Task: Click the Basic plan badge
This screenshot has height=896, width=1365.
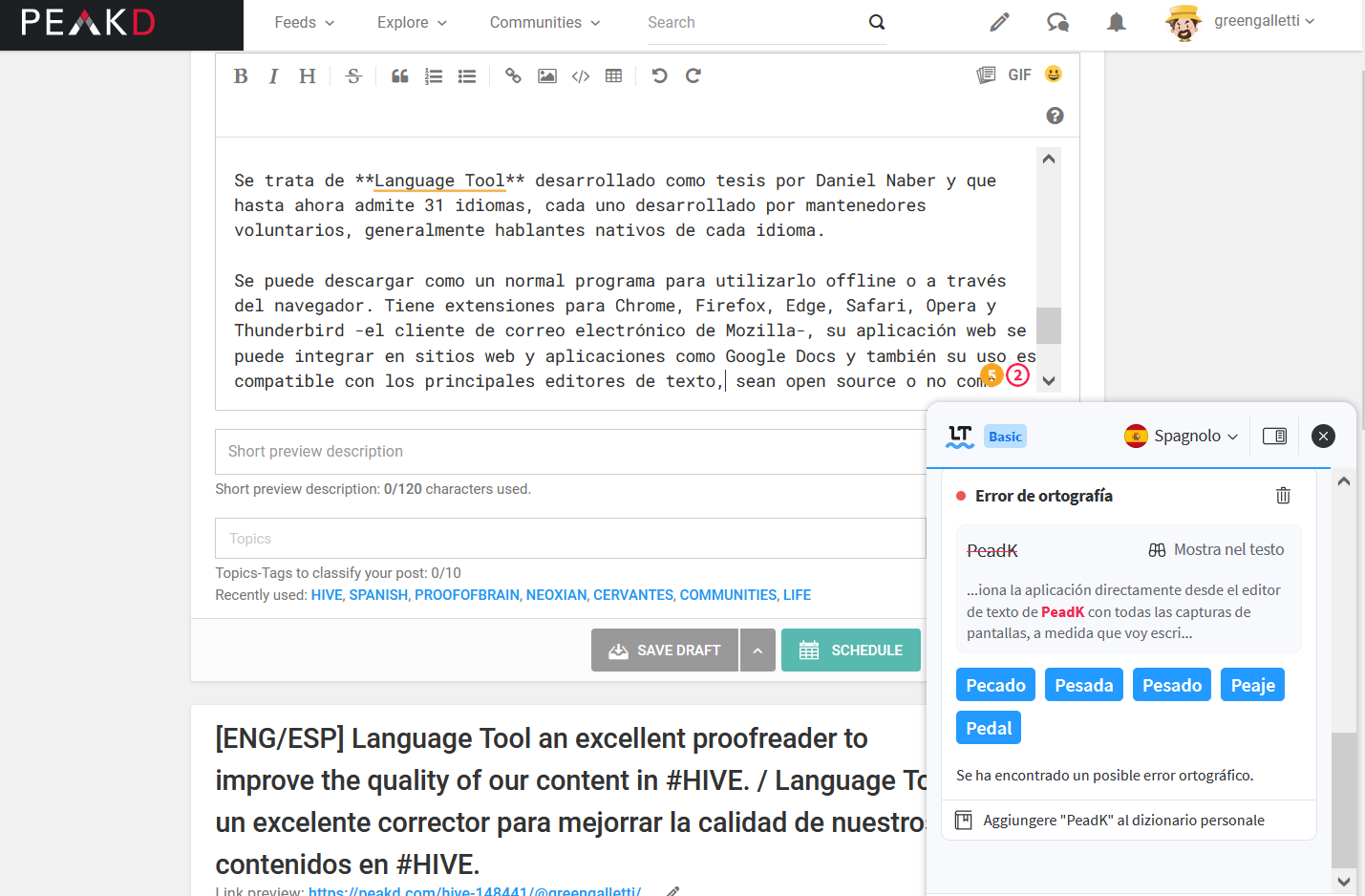Action: click(1005, 437)
